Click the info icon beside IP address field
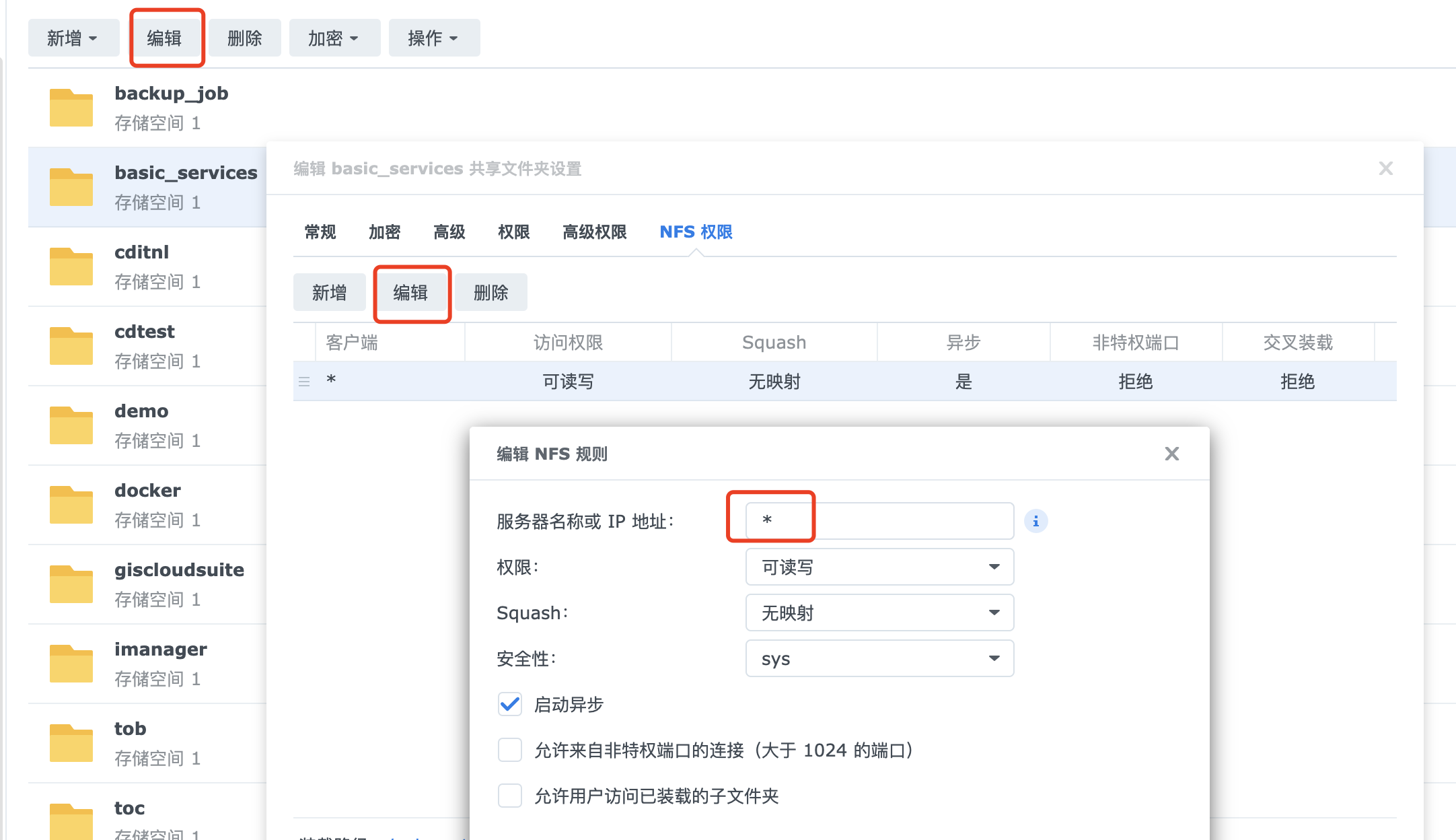The width and height of the screenshot is (1456, 840). click(1035, 521)
